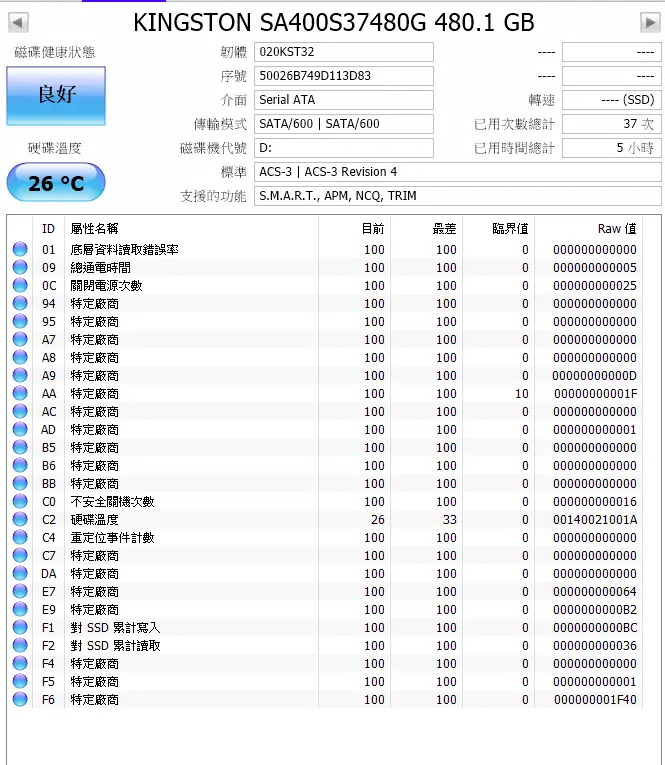Image resolution: width=665 pixels, height=765 pixels.
Task: Click status icon of row BB
Action: coord(20,483)
